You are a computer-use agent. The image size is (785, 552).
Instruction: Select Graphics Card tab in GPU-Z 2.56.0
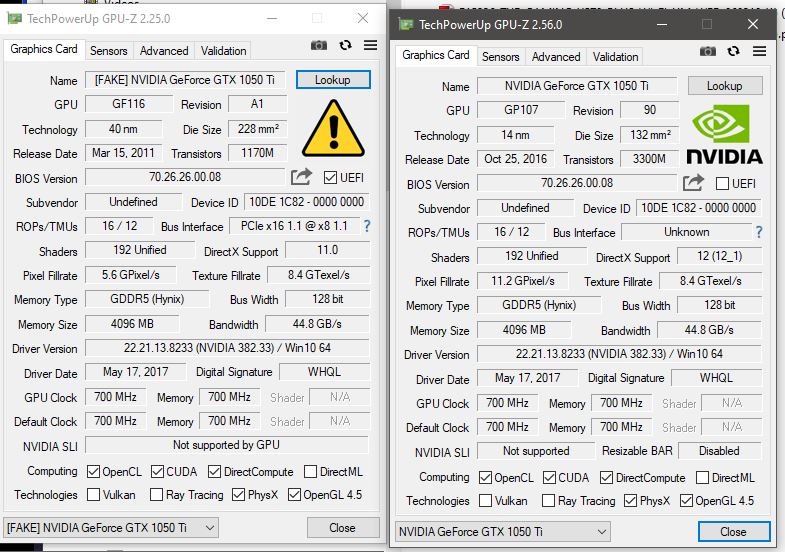click(436, 55)
